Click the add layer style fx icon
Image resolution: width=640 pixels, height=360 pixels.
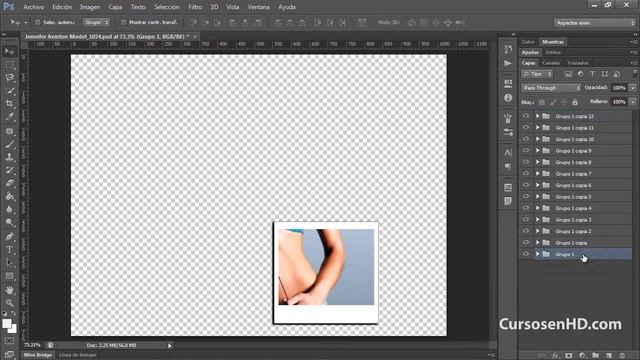click(x=556, y=356)
